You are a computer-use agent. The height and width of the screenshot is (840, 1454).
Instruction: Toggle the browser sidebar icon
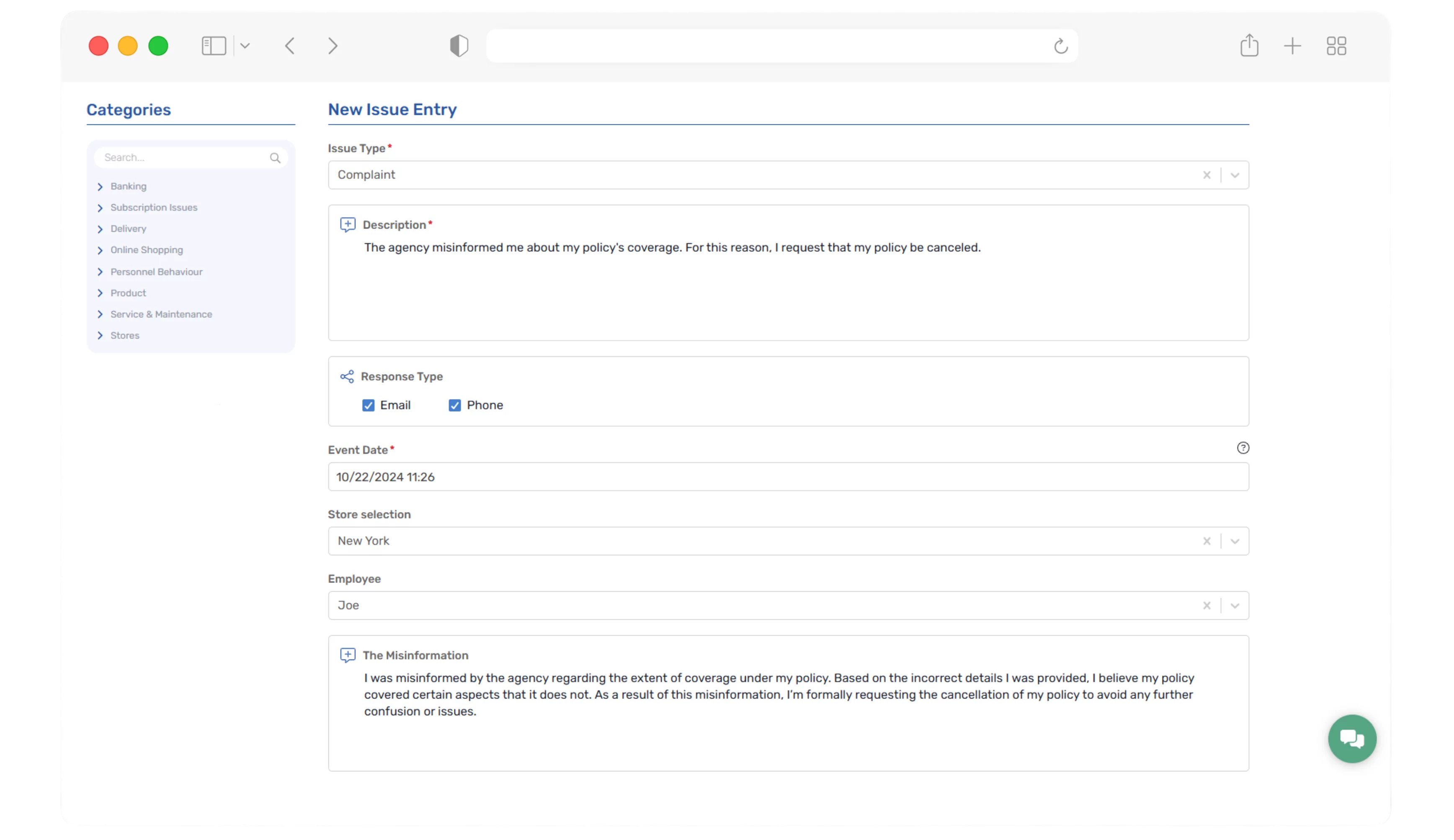pyautogui.click(x=214, y=46)
